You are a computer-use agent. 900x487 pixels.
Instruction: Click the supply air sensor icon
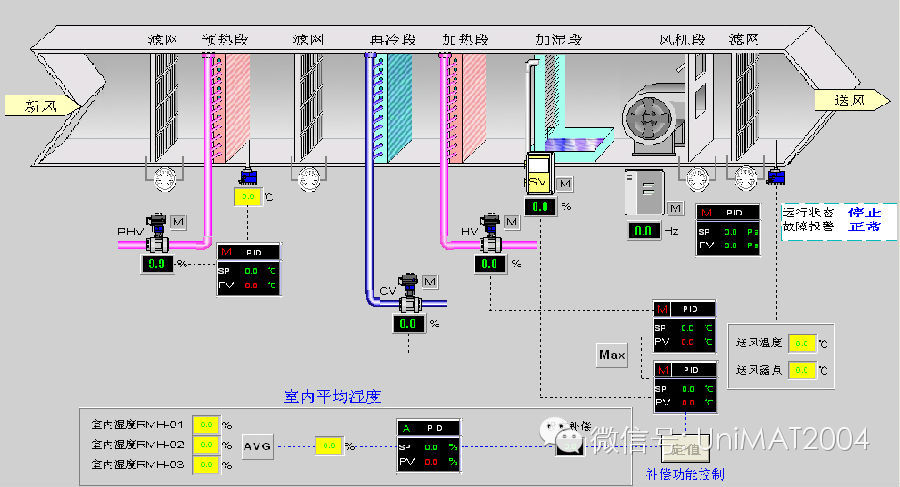[776, 178]
